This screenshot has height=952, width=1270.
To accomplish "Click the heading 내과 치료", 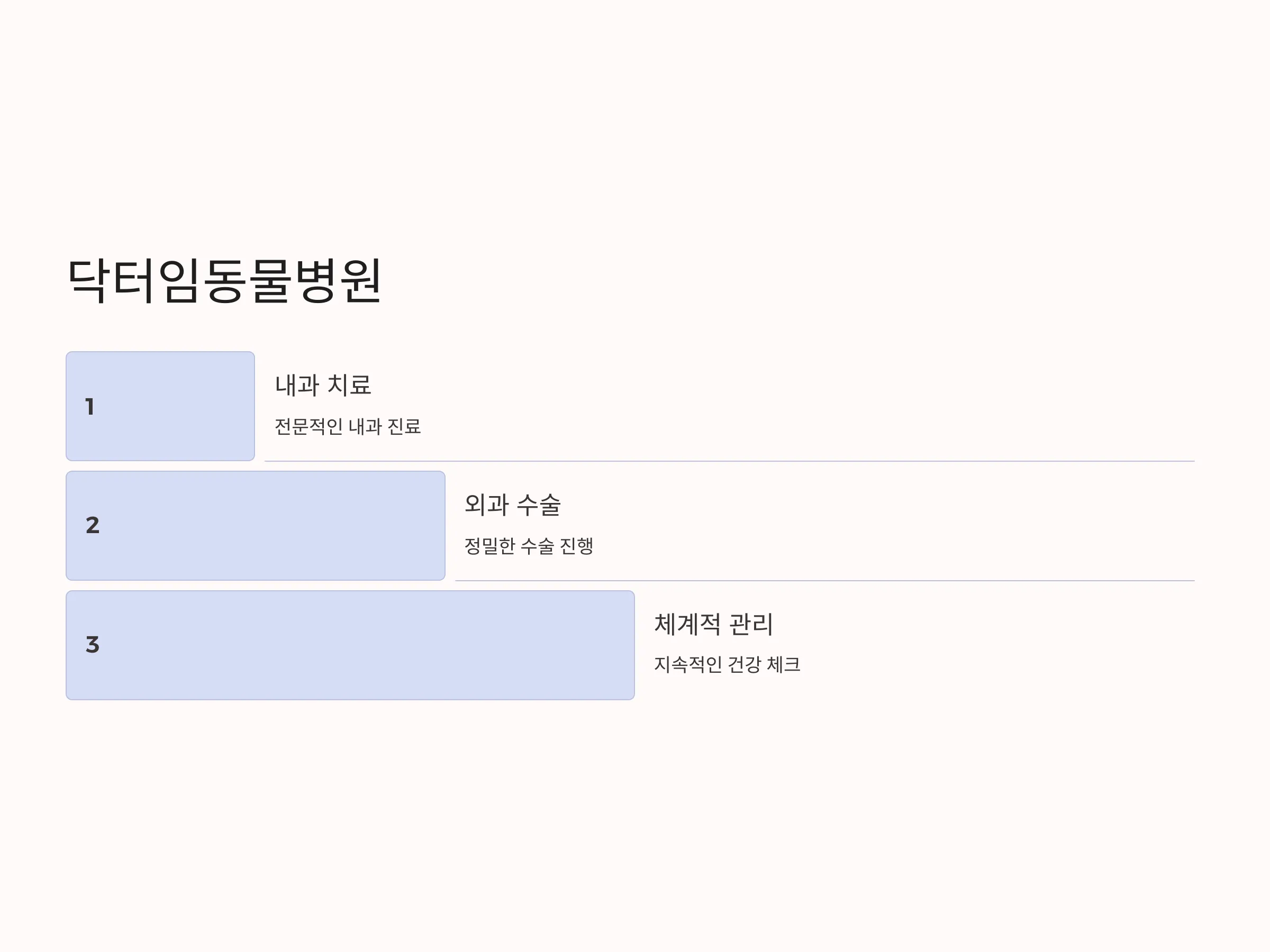I will [323, 385].
